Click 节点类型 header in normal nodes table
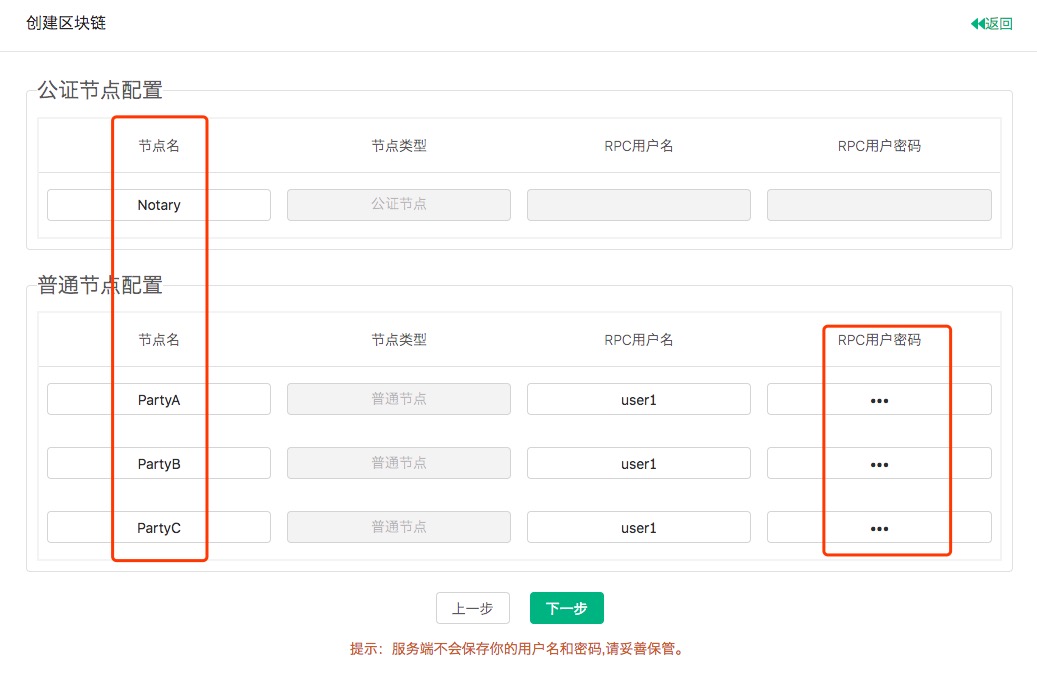Viewport: 1037px width, 690px height. click(399, 340)
